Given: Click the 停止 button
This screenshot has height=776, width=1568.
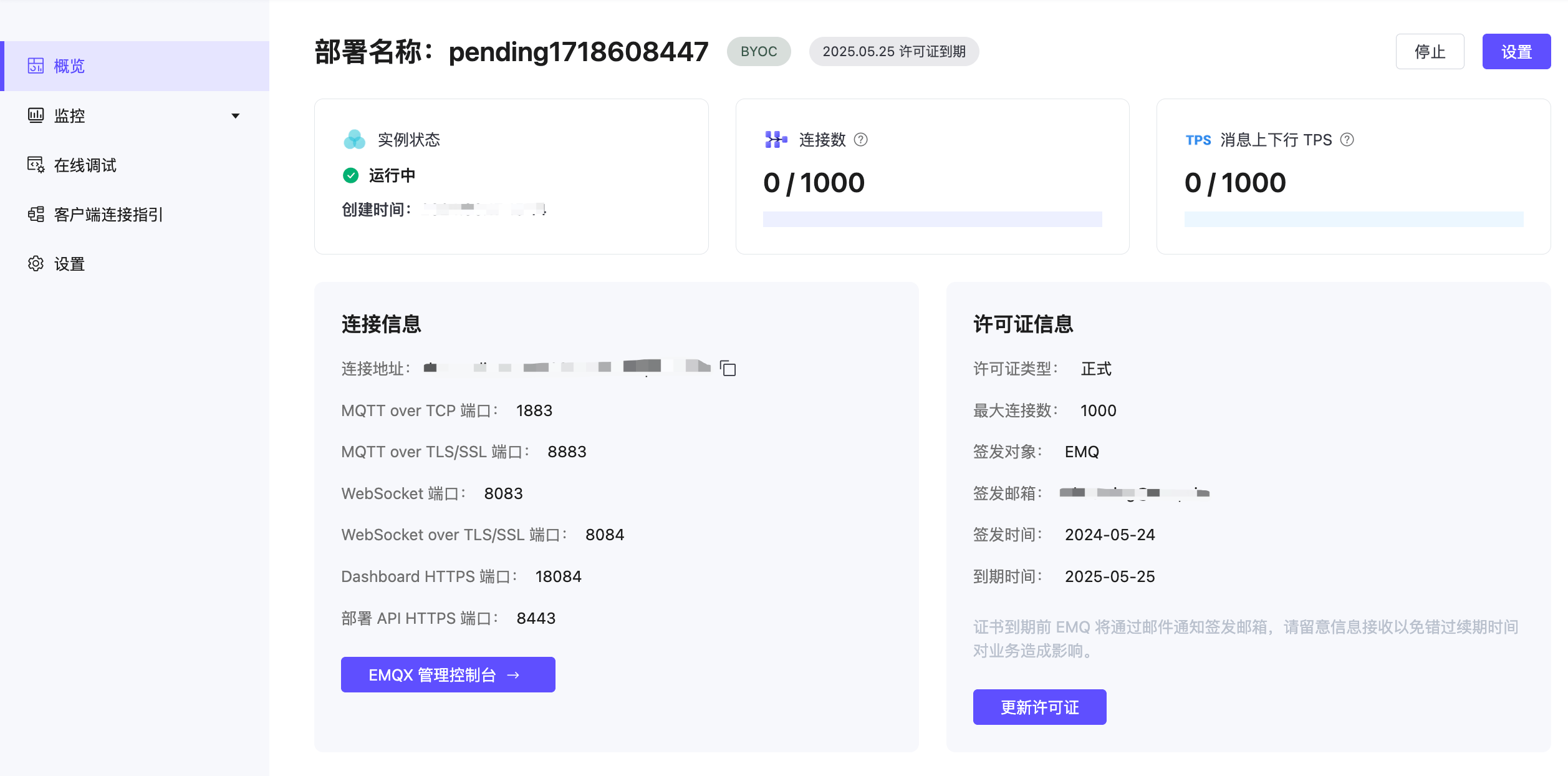Looking at the screenshot, I should click(1430, 52).
